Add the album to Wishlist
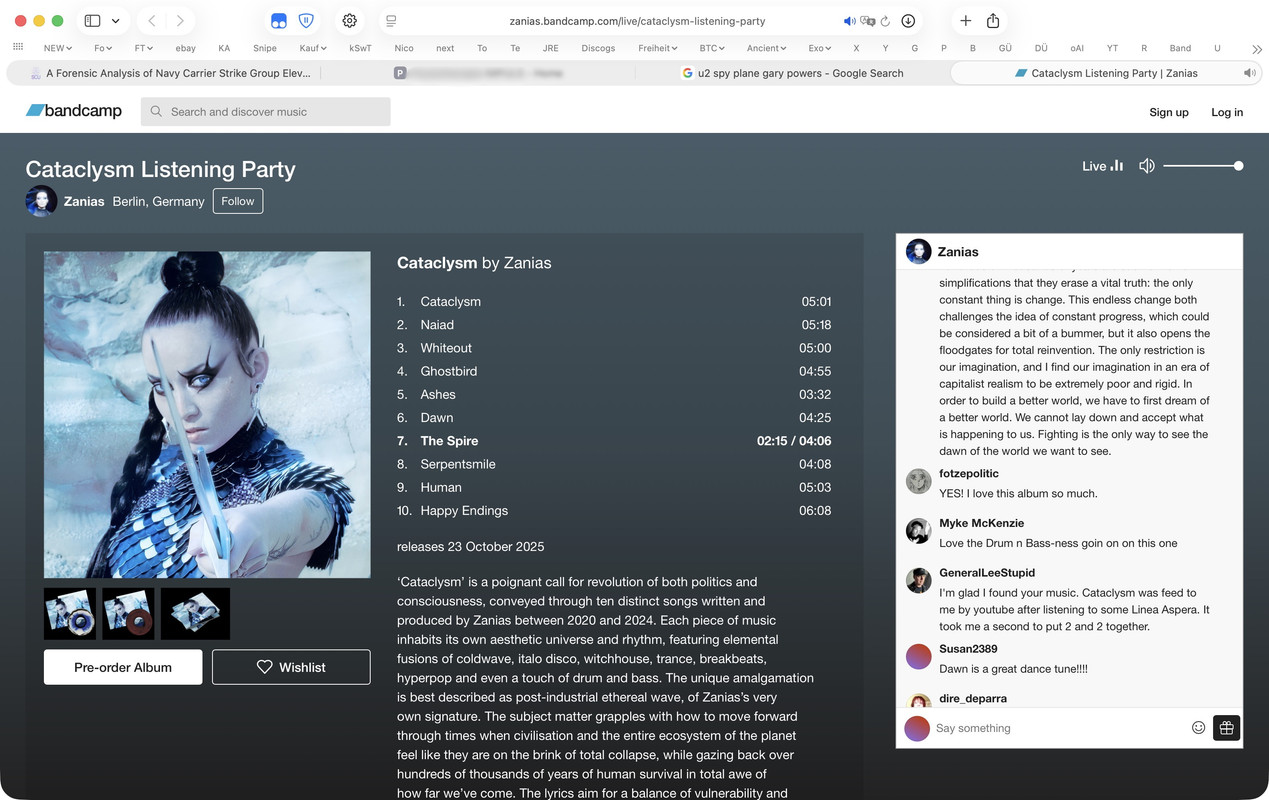This screenshot has width=1269, height=800. pyautogui.click(x=291, y=667)
